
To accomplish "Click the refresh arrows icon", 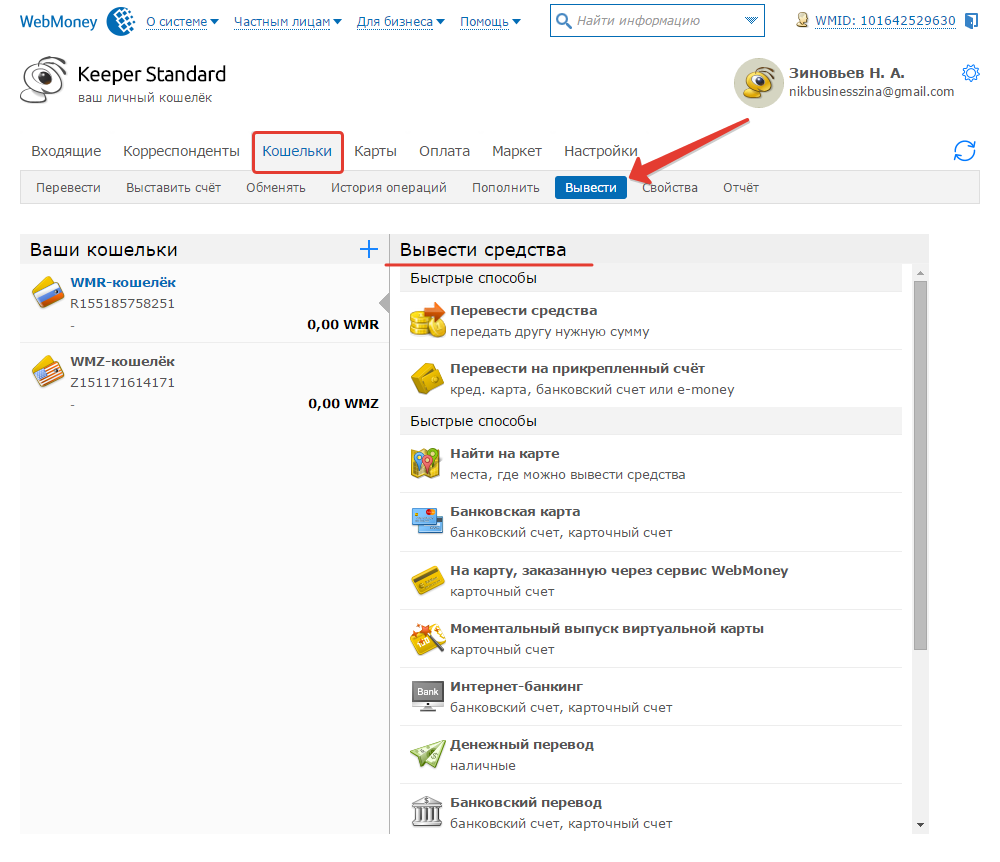I will (x=964, y=151).
